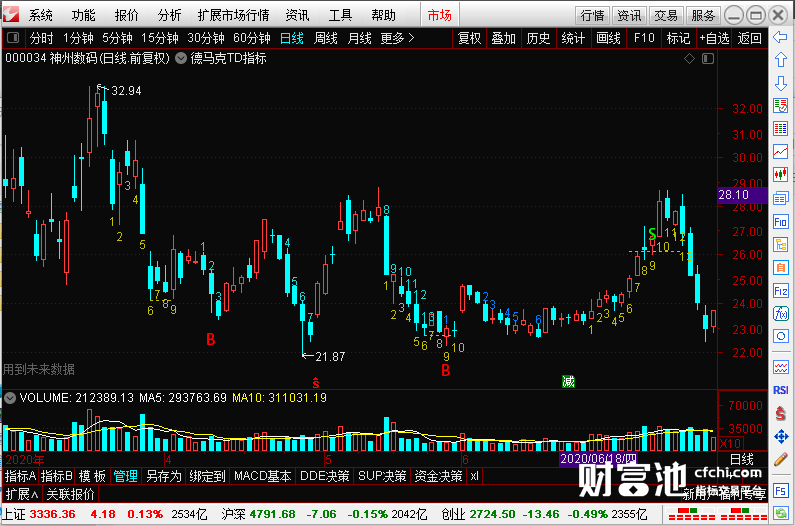The image size is (795, 526).
Task: Open the tree structure icon in the sidebar
Action: tap(780, 244)
